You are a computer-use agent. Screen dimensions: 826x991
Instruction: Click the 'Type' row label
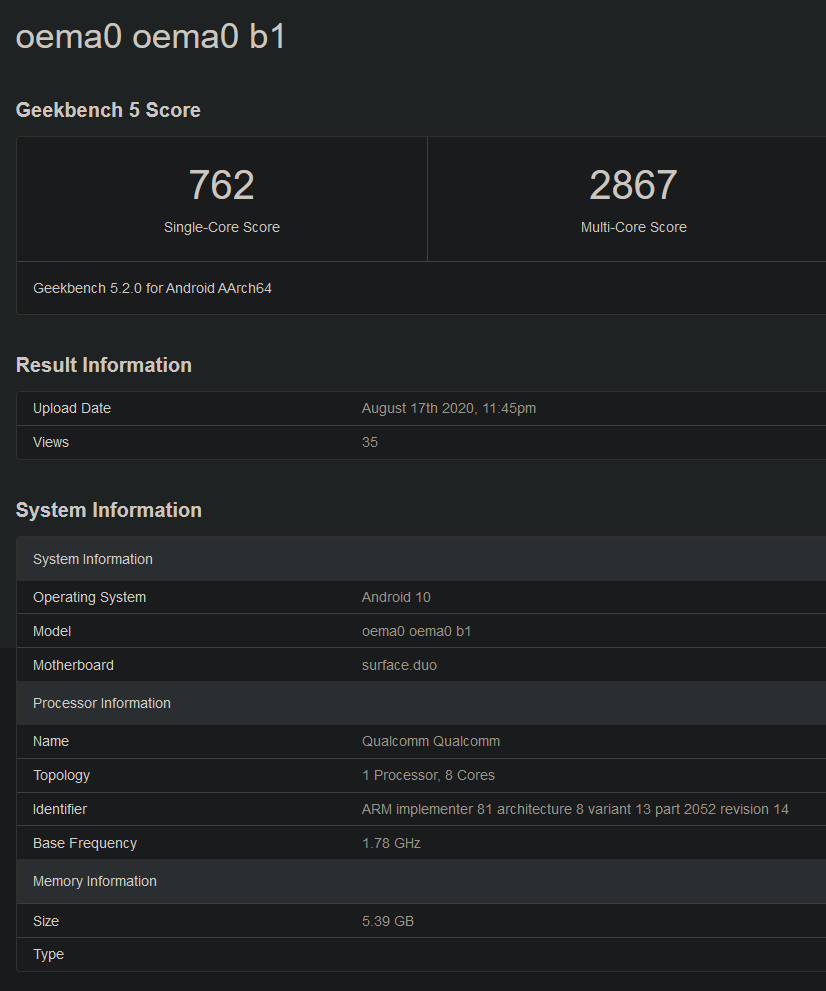(x=48, y=955)
